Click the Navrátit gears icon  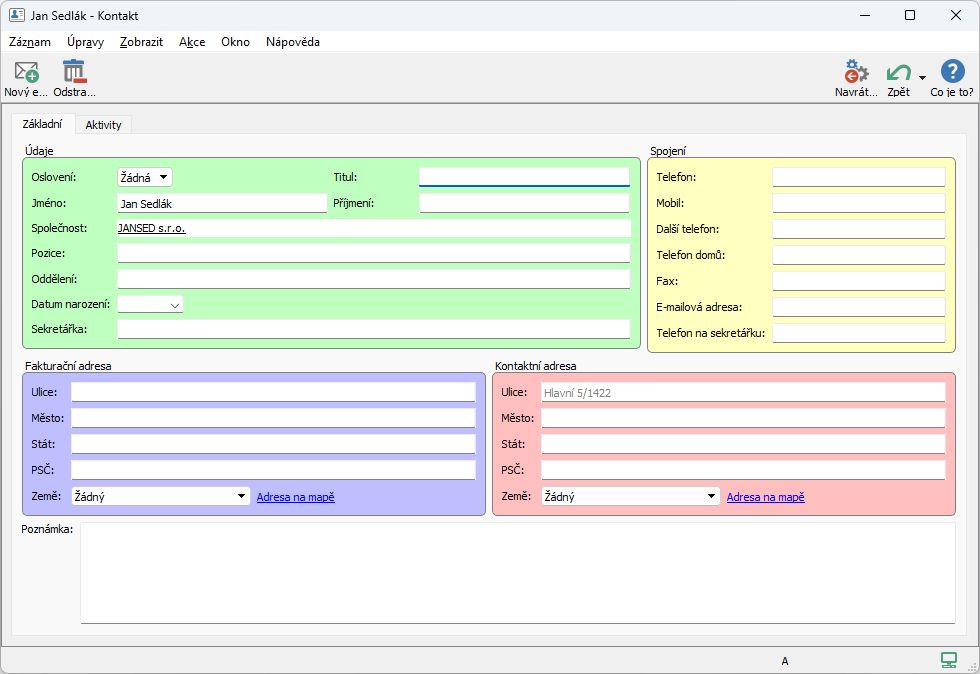click(x=856, y=72)
